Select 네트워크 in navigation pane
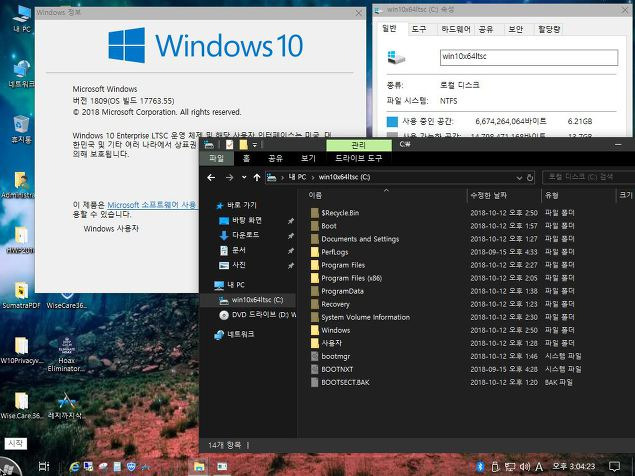The height and width of the screenshot is (476, 635). click(241, 334)
